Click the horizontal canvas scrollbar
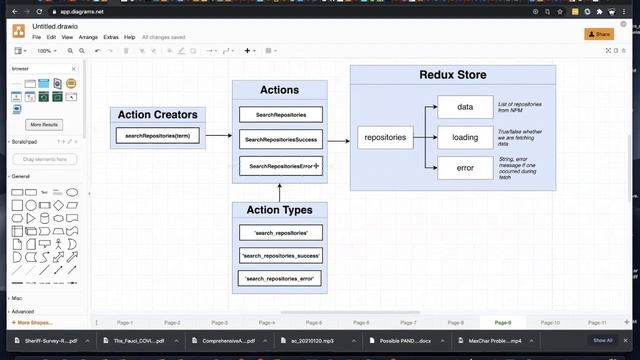 350,313
